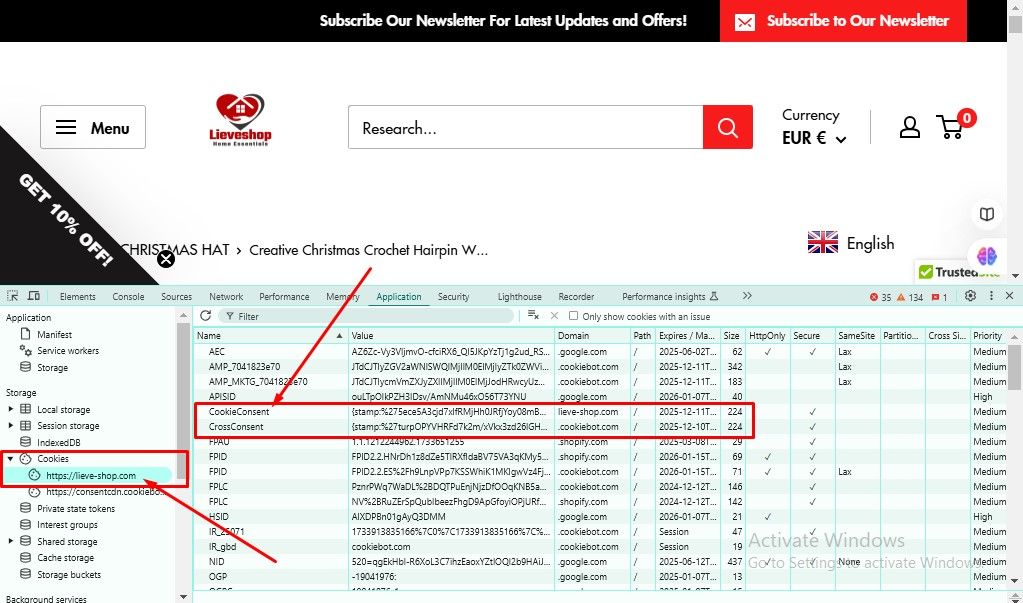Clear all cookies with filter icon
Image resolution: width=1023 pixels, height=603 pixels.
click(x=534, y=316)
